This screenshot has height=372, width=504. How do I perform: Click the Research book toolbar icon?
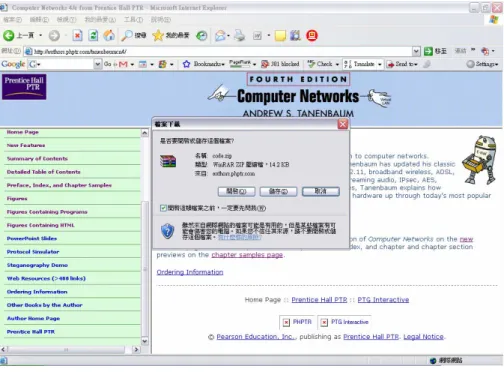coord(295,35)
